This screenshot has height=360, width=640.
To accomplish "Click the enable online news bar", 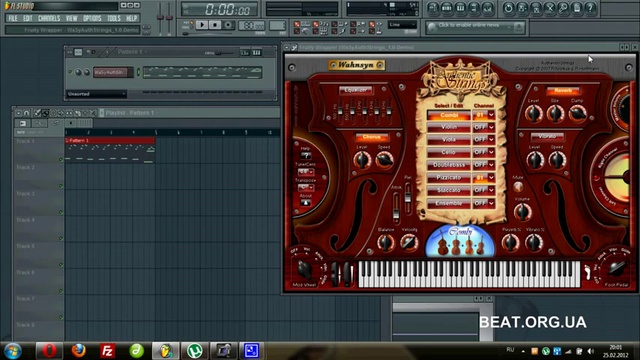I will point(475,27).
